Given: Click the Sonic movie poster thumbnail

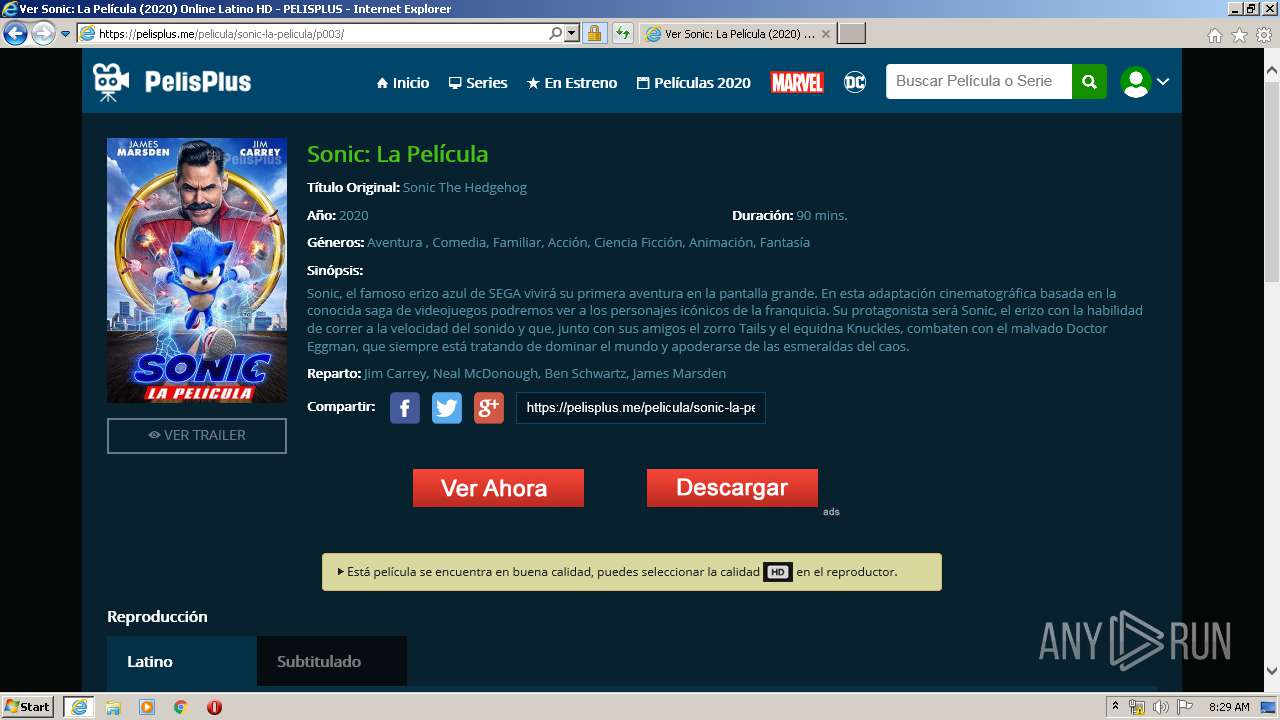Looking at the screenshot, I should click(x=197, y=270).
